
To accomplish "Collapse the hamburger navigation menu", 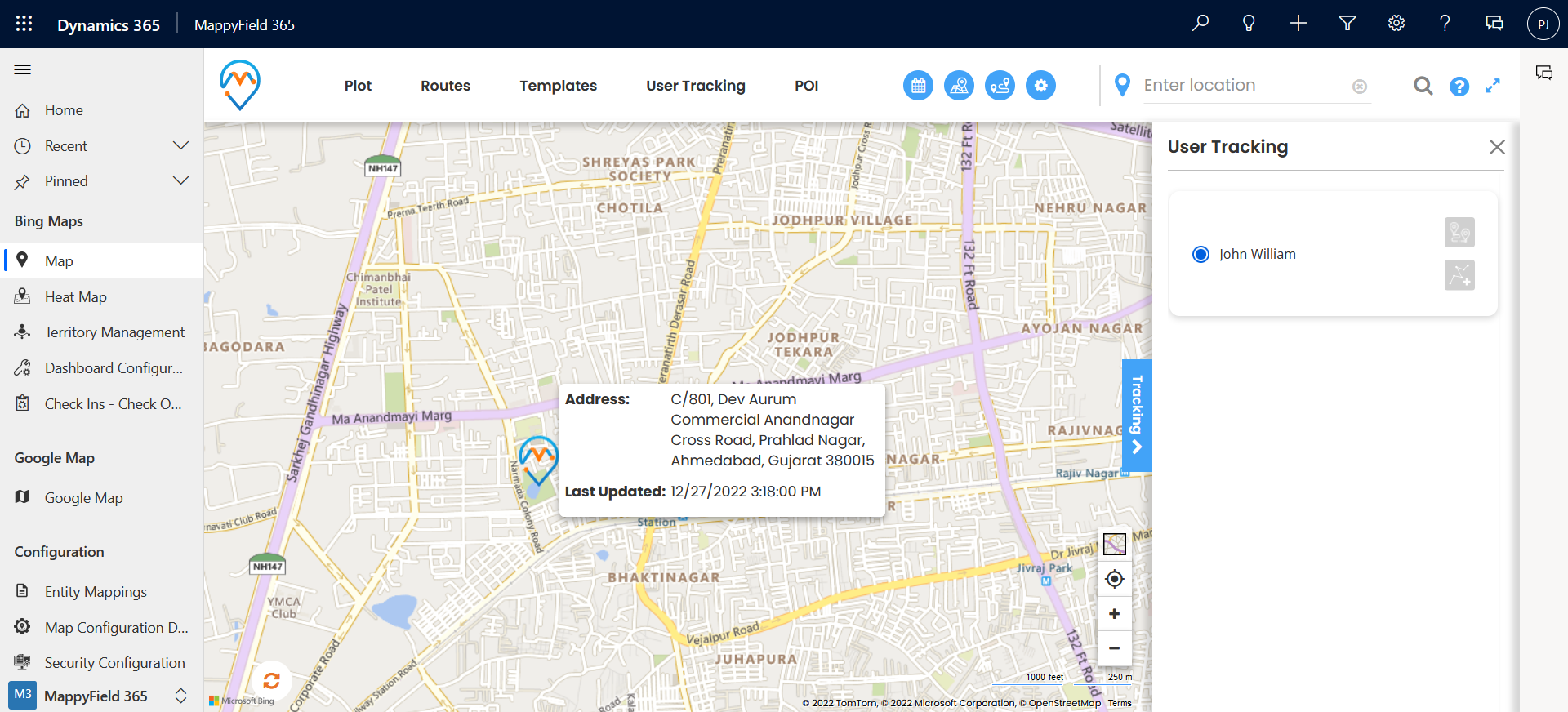I will 23,70.
